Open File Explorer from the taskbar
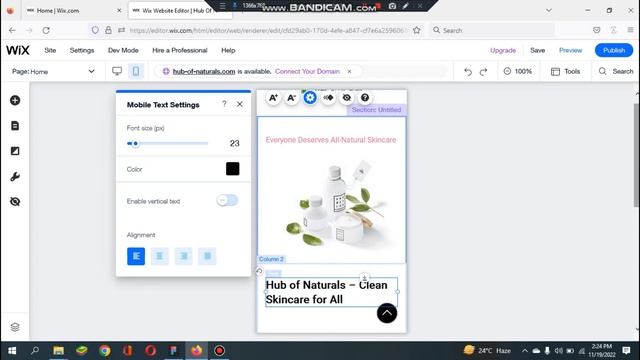The height and width of the screenshot is (360, 640). coord(58,351)
